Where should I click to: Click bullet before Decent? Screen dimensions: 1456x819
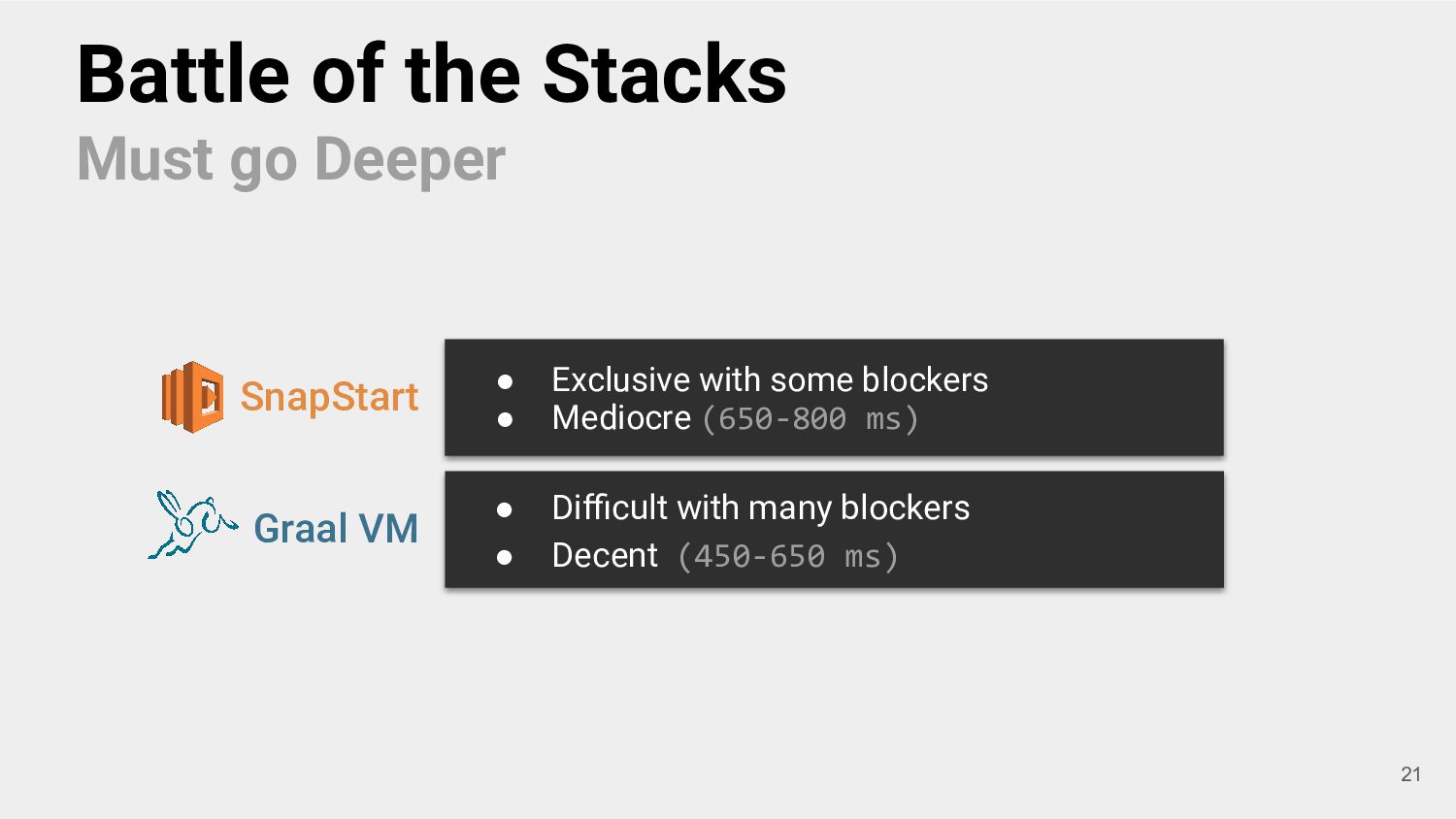tap(504, 557)
